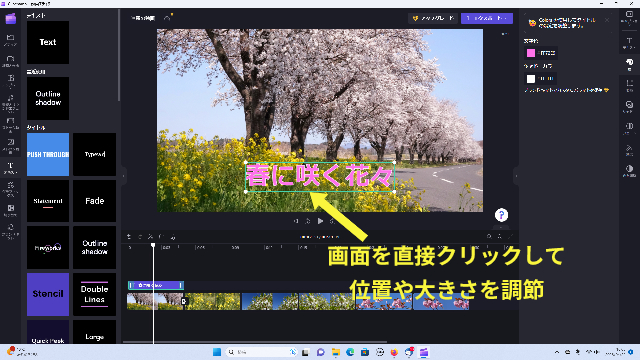Screen dimensions: 640x360
Task: Choose the Stencil title style
Action: pyautogui.click(x=48, y=294)
